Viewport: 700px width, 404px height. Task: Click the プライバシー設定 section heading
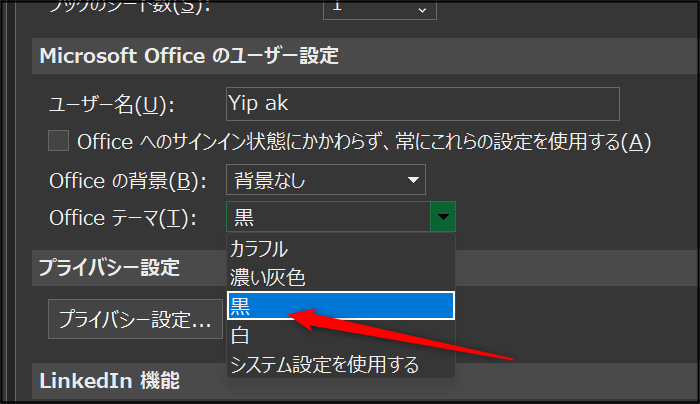[x=109, y=268]
